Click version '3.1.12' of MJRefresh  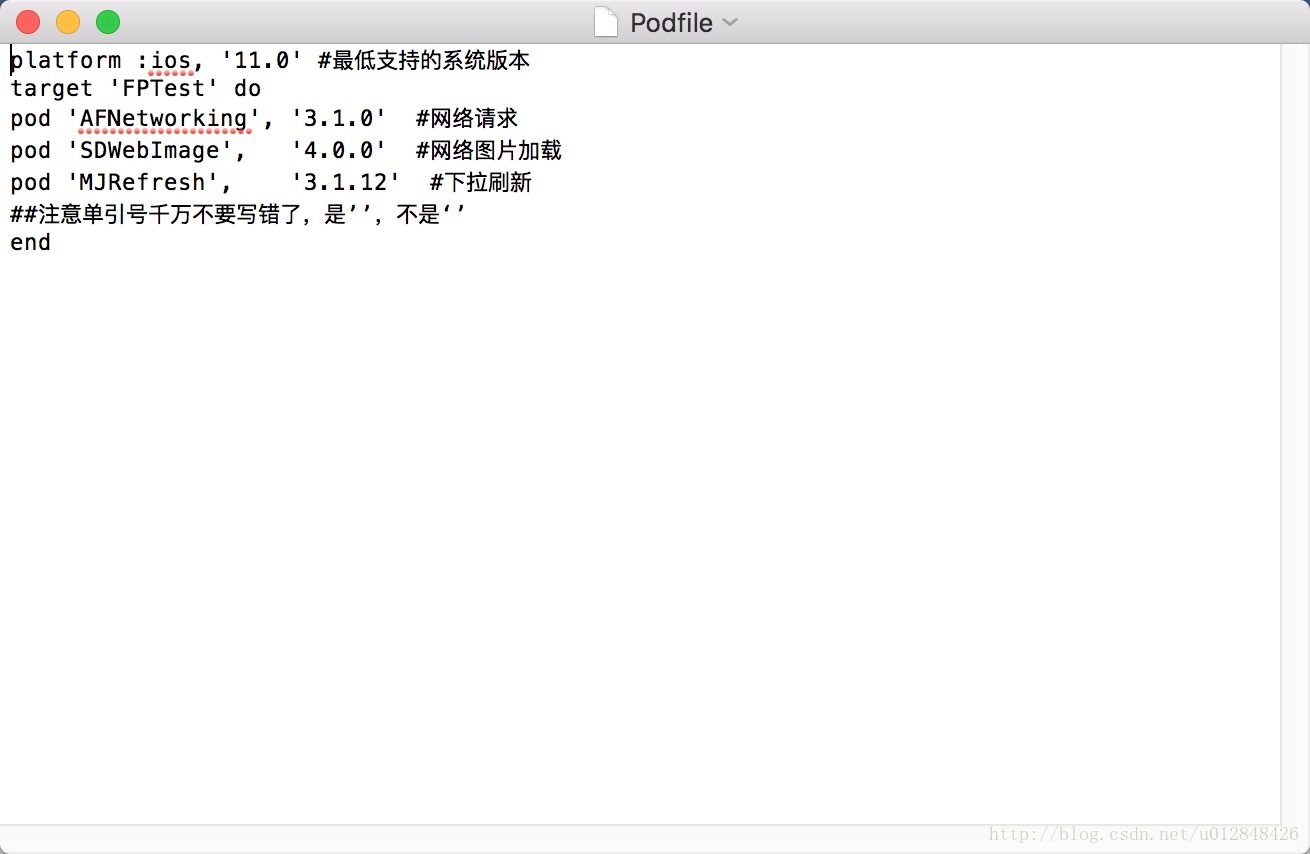coord(345,183)
